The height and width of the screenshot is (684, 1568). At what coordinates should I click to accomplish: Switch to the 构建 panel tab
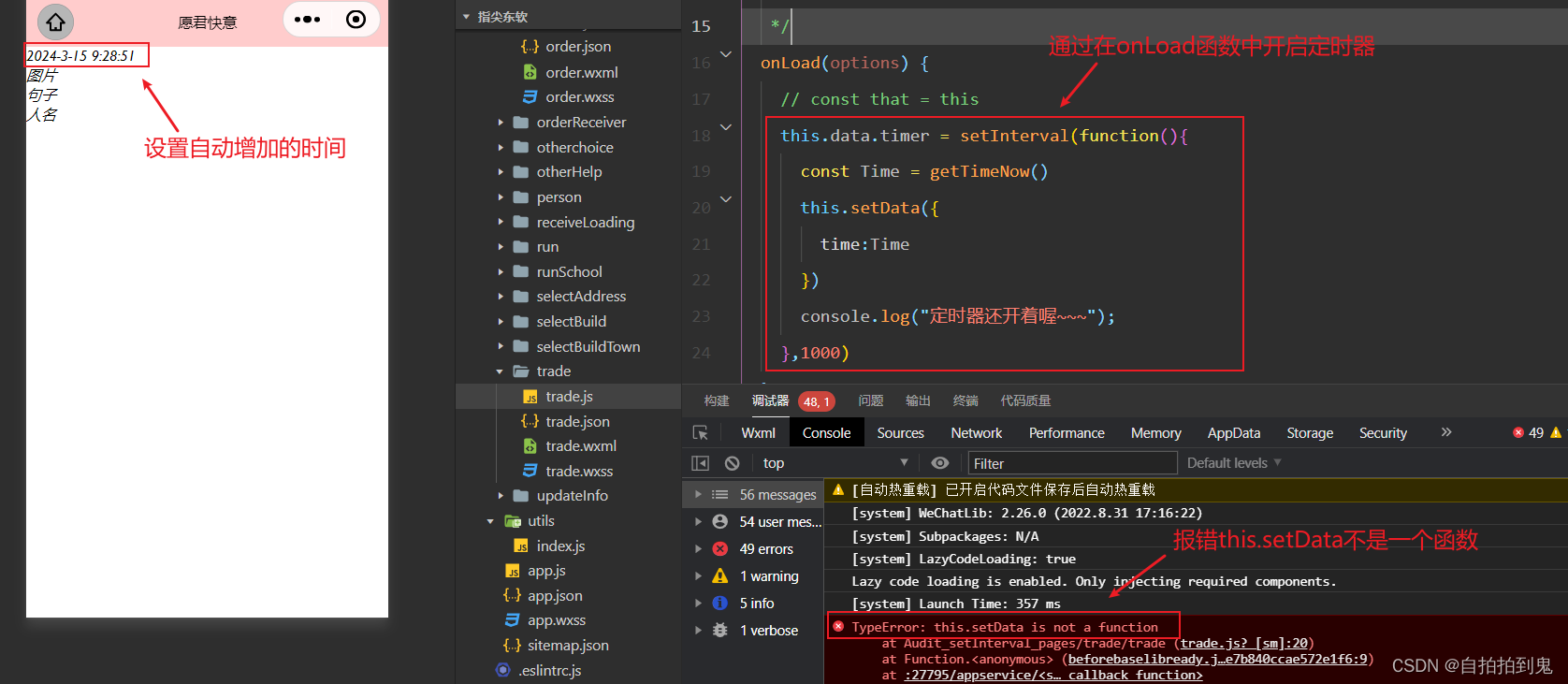tap(717, 400)
